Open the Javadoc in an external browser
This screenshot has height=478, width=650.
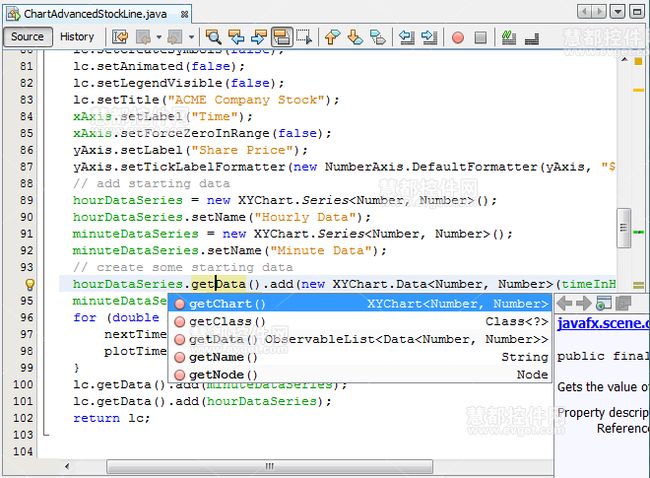tap(604, 303)
